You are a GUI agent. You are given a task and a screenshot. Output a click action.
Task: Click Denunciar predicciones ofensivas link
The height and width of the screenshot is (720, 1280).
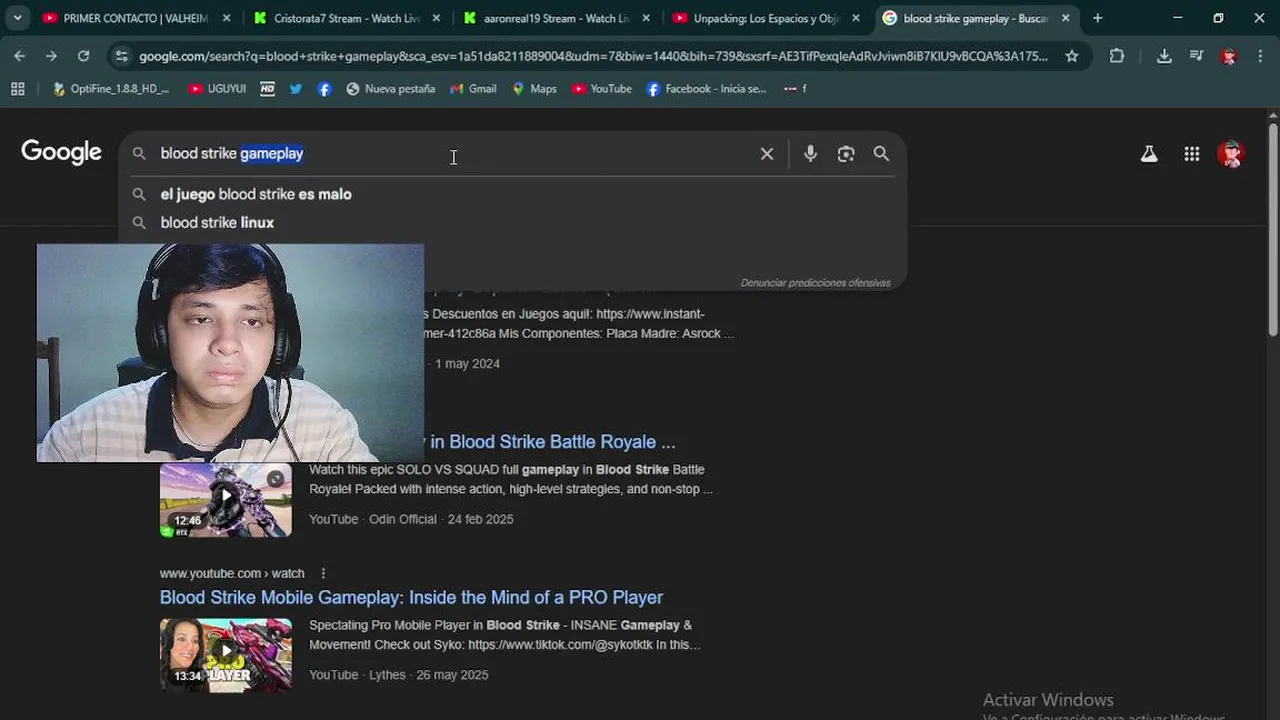815,283
